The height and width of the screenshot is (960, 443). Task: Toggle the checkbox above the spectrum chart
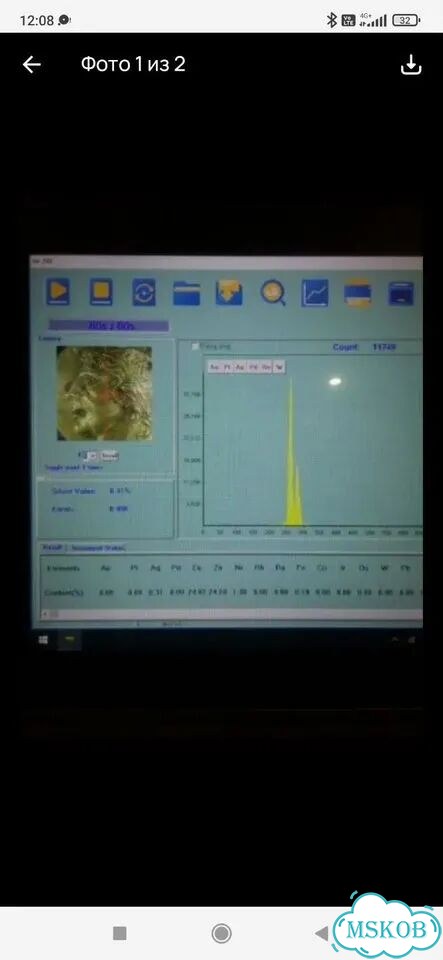pos(196,347)
